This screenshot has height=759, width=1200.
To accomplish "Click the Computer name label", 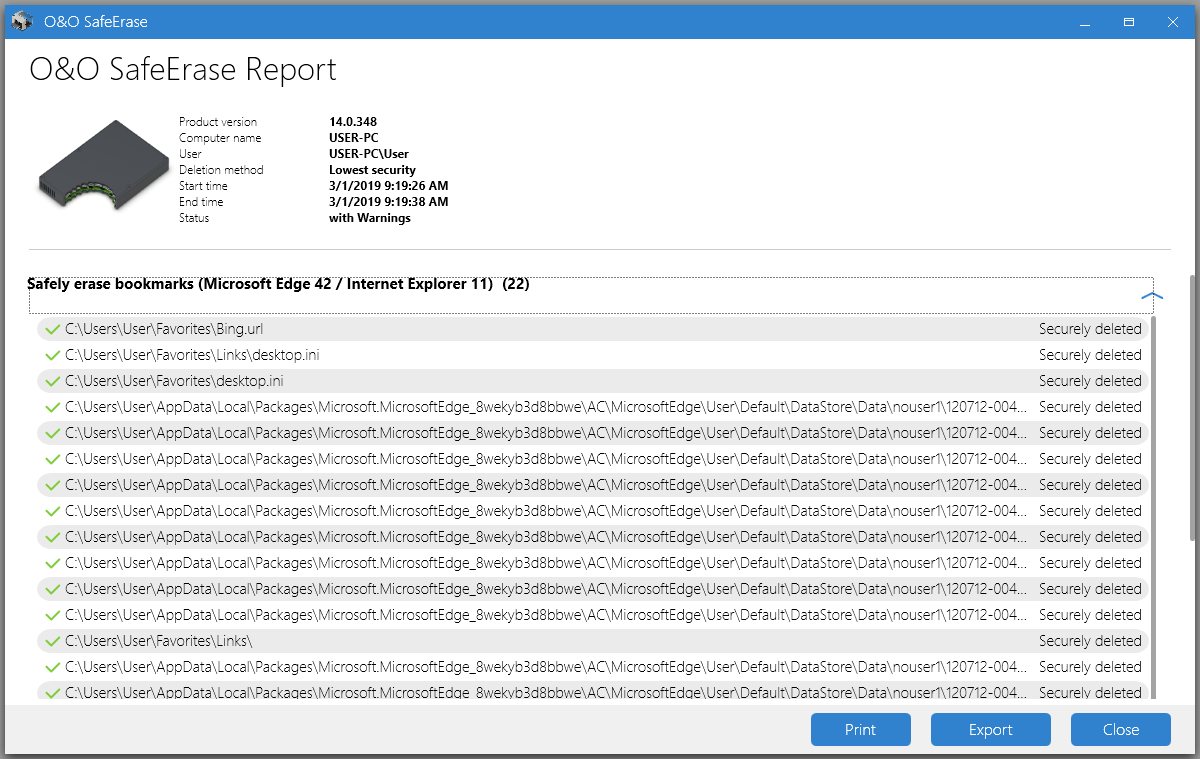I will 220,138.
